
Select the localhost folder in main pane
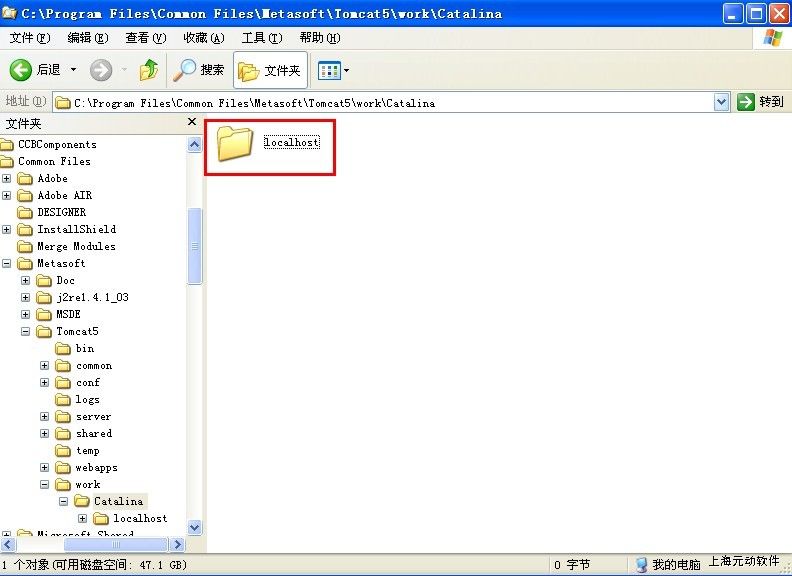(x=236, y=143)
